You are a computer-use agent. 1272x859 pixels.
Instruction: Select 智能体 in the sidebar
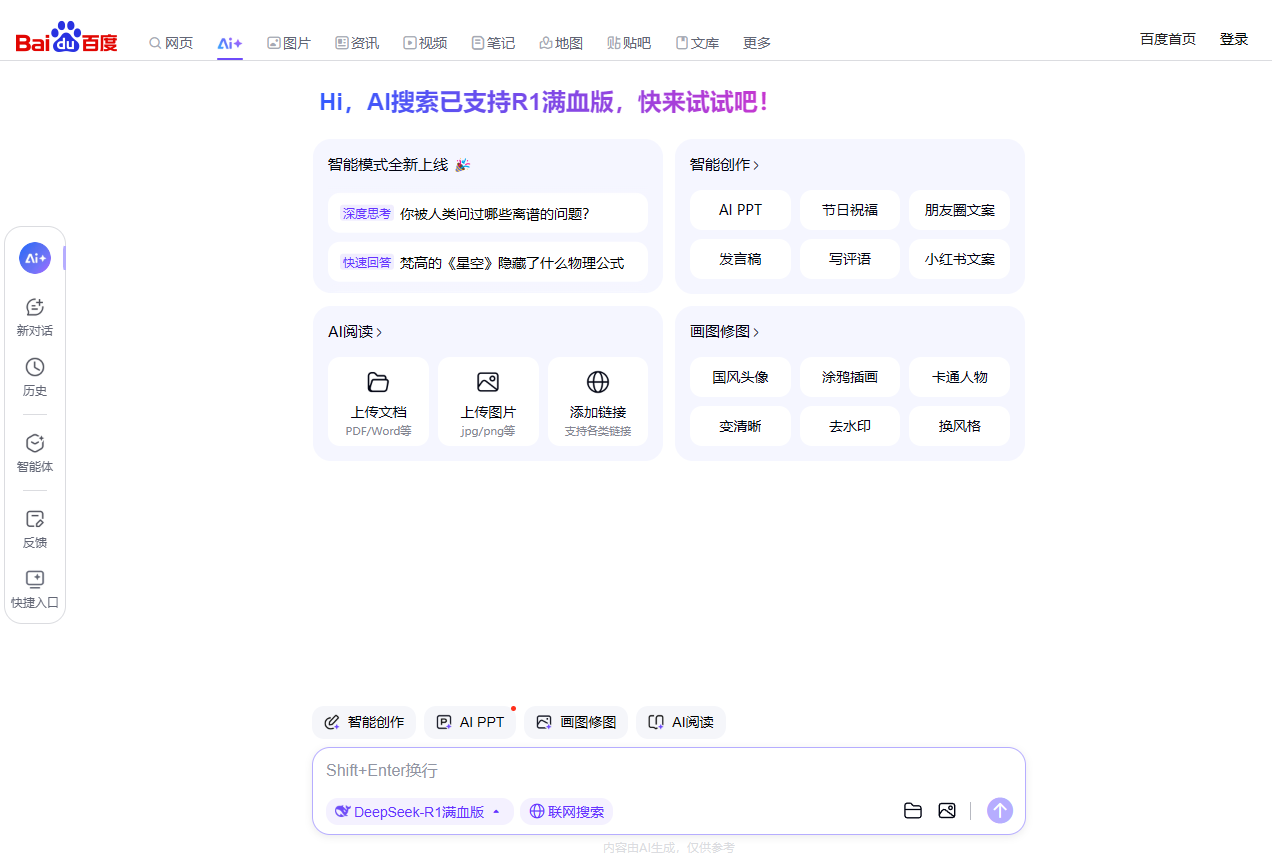coord(35,450)
